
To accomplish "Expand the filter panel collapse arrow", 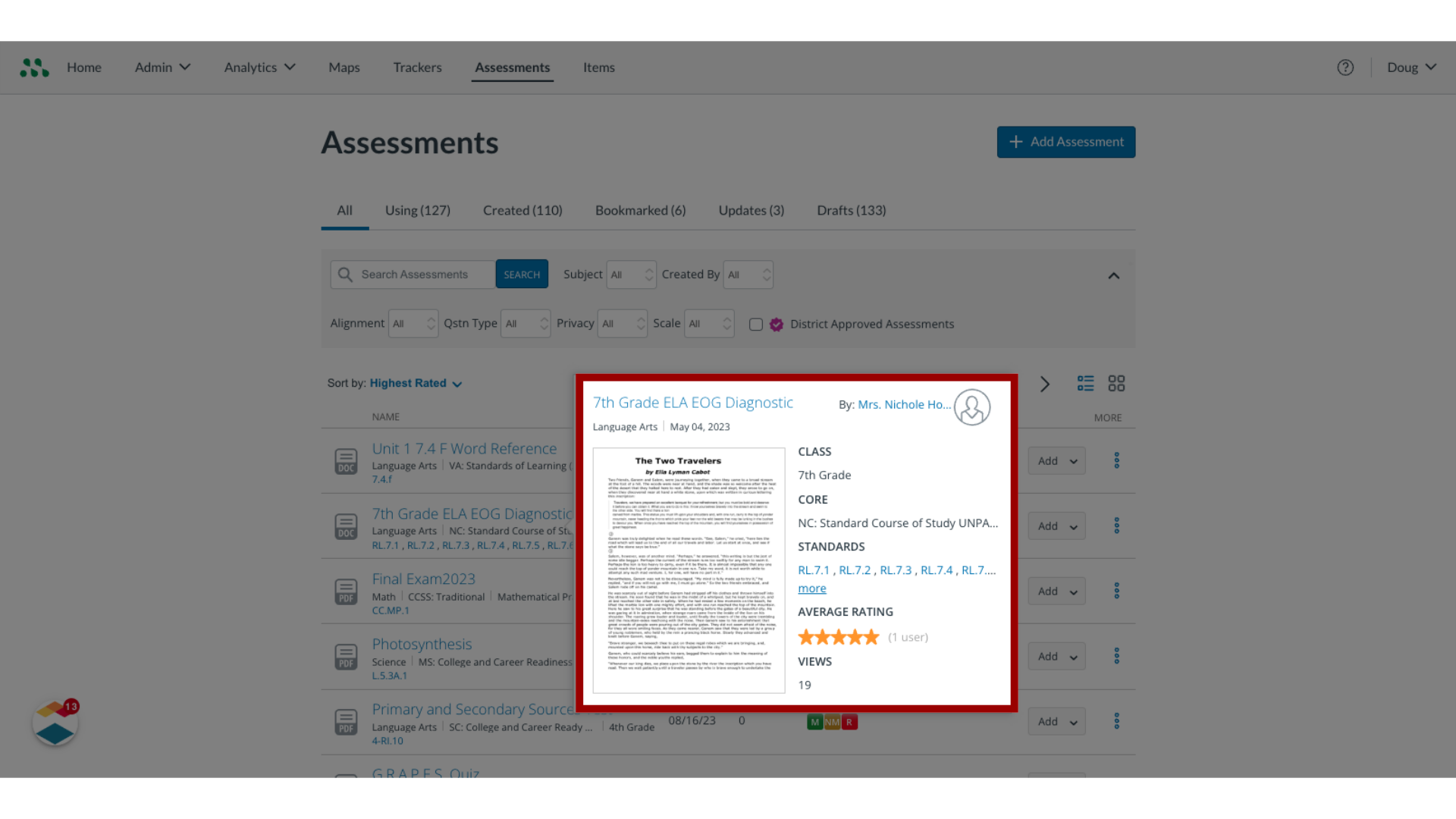I will pyautogui.click(x=1114, y=276).
